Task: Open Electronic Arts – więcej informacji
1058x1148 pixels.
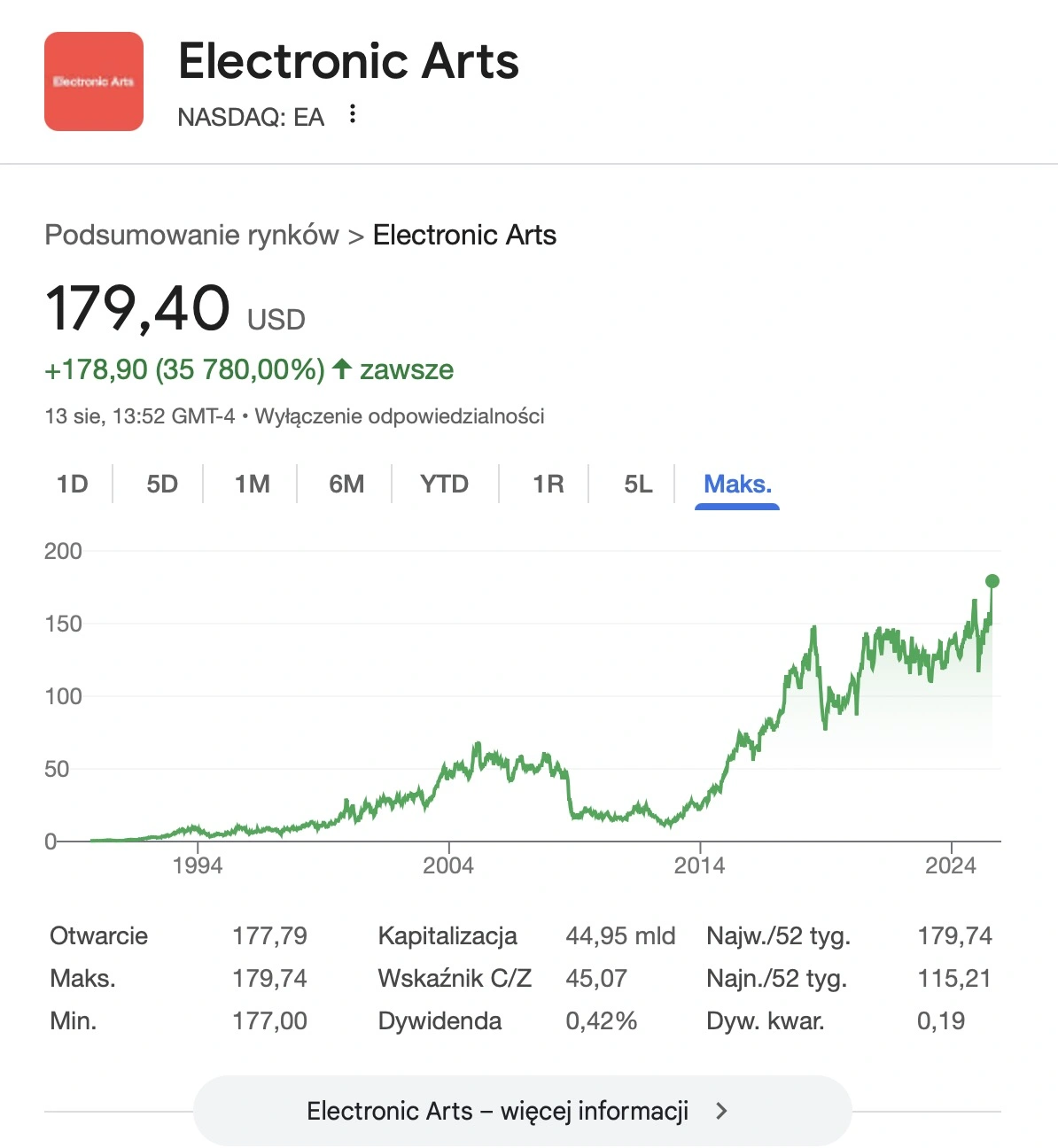Action: pyautogui.click(x=522, y=1111)
